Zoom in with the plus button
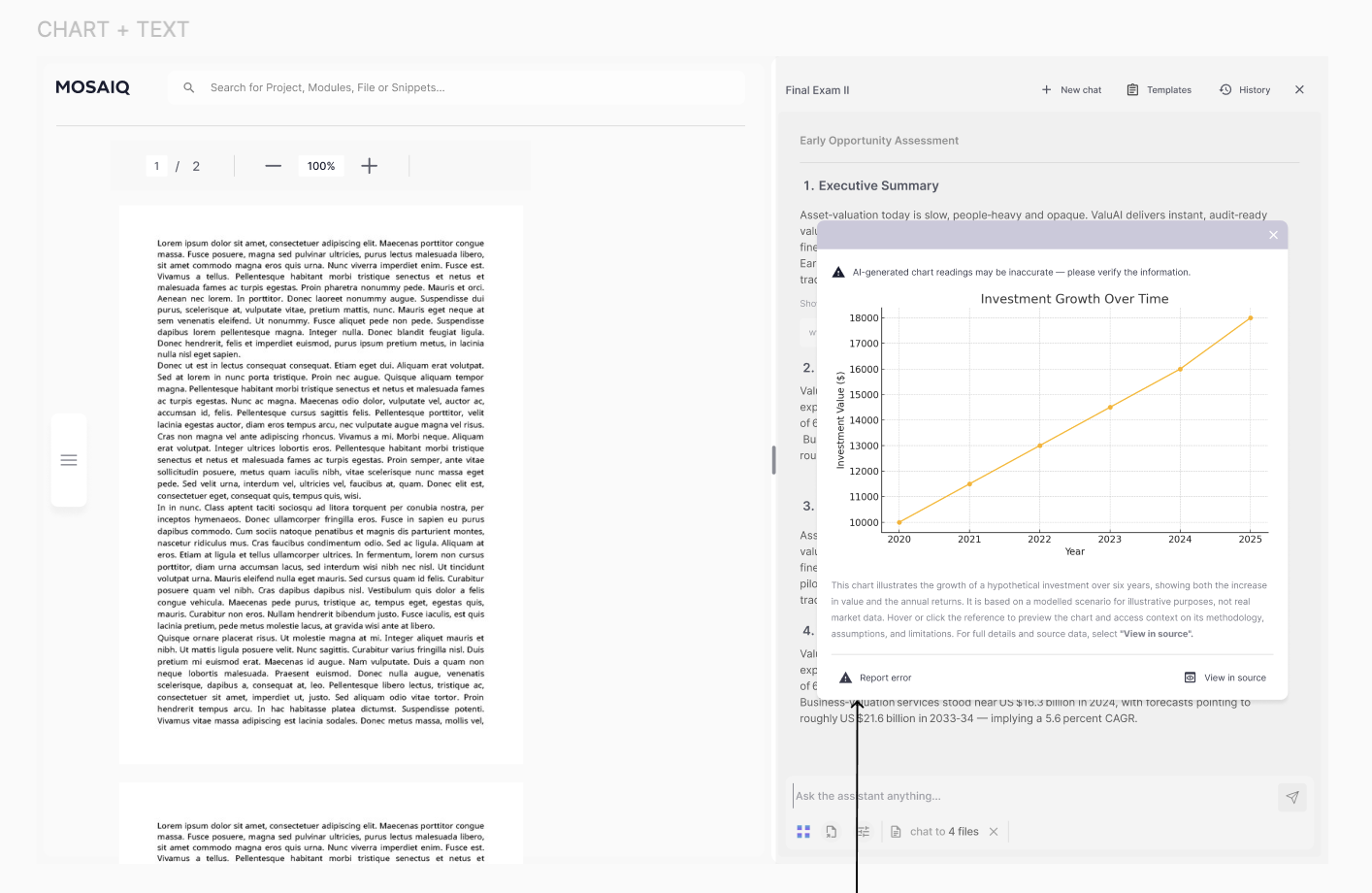The width and height of the screenshot is (1372, 893). [x=369, y=165]
